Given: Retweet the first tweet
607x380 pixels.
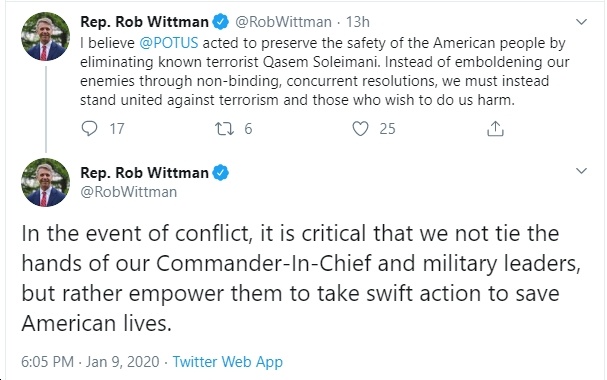Looking at the screenshot, I should 225,129.
